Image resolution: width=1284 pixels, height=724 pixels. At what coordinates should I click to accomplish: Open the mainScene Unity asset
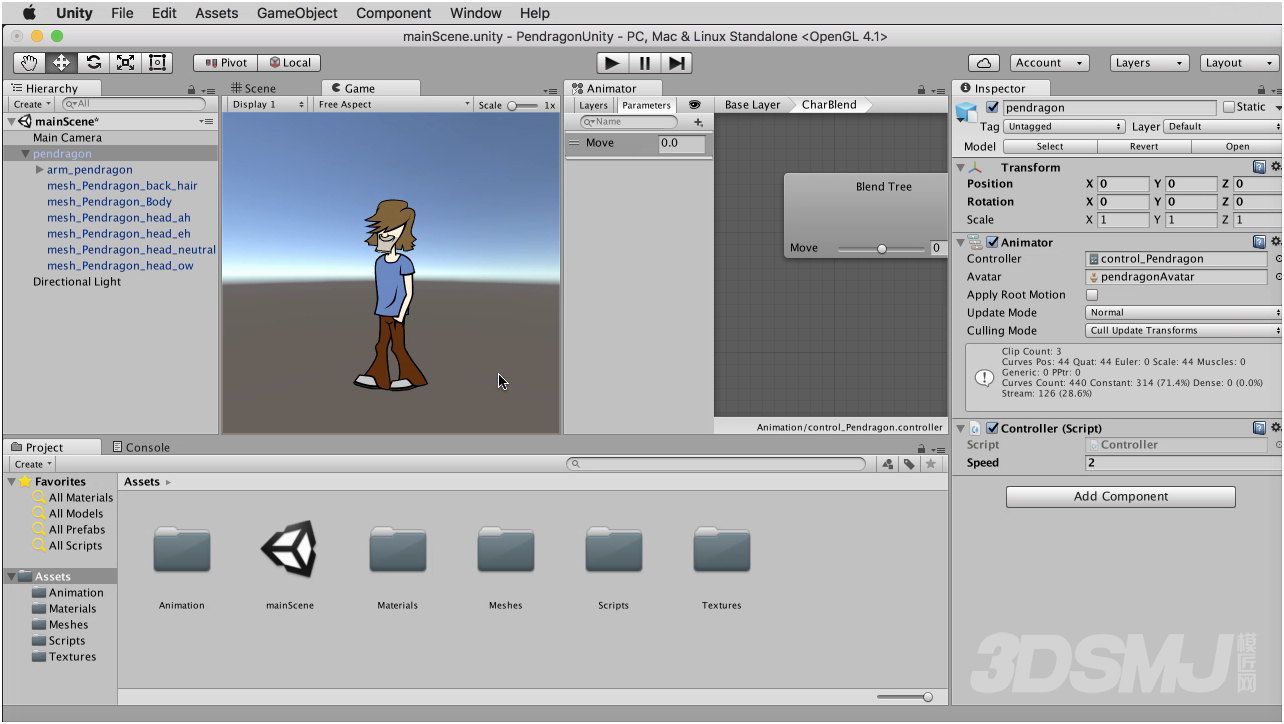[290, 551]
